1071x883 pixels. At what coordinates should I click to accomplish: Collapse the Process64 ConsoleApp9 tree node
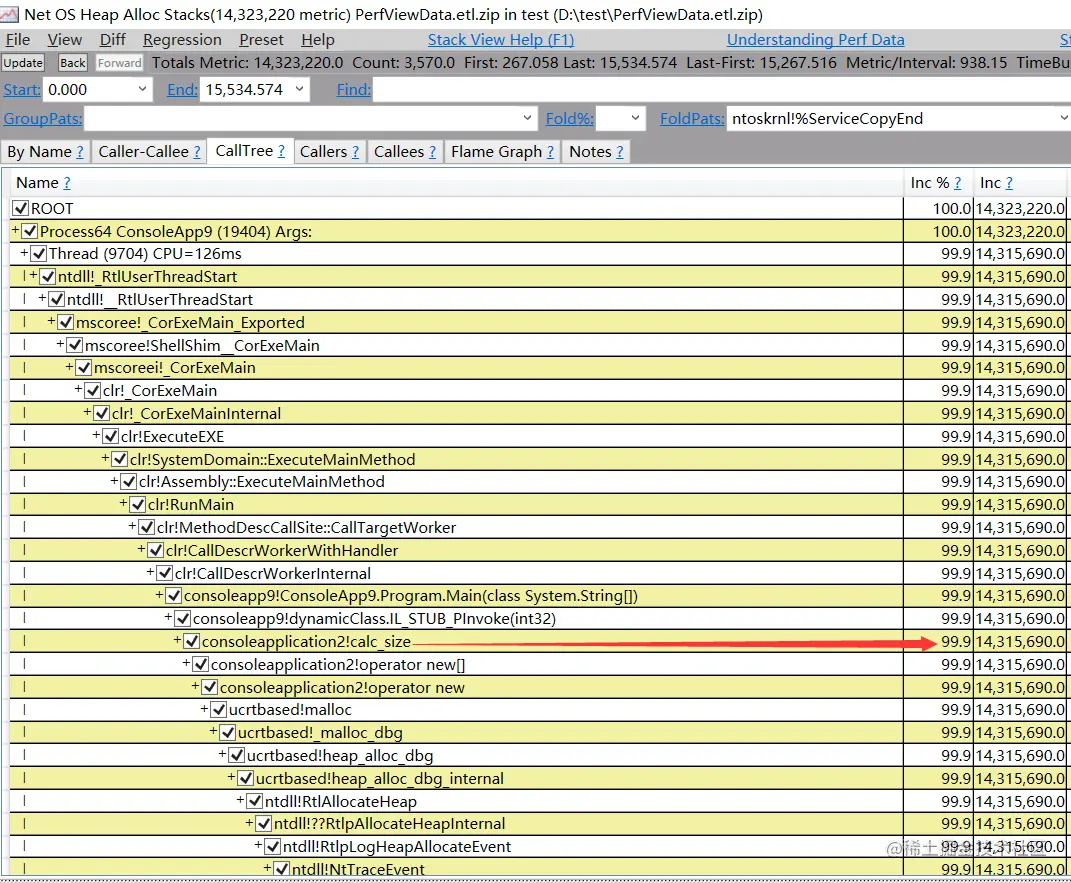point(15,231)
